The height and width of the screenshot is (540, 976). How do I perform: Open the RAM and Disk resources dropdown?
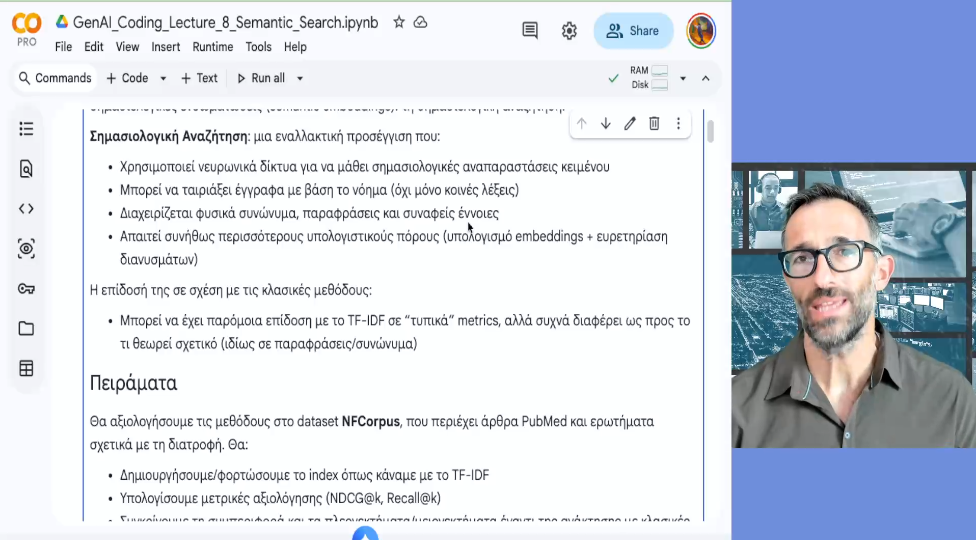click(x=683, y=78)
